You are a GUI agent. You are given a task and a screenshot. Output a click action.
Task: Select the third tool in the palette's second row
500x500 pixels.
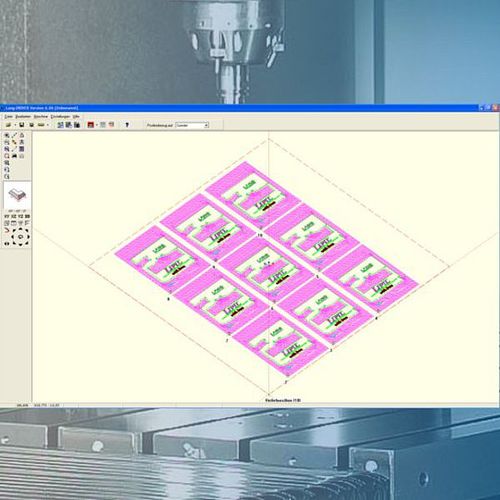[x=22, y=142]
